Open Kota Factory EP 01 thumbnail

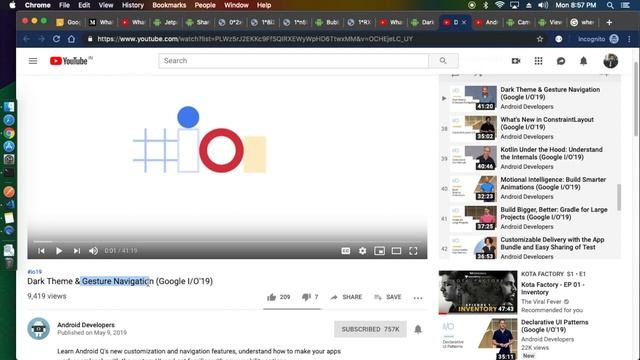coord(478,292)
